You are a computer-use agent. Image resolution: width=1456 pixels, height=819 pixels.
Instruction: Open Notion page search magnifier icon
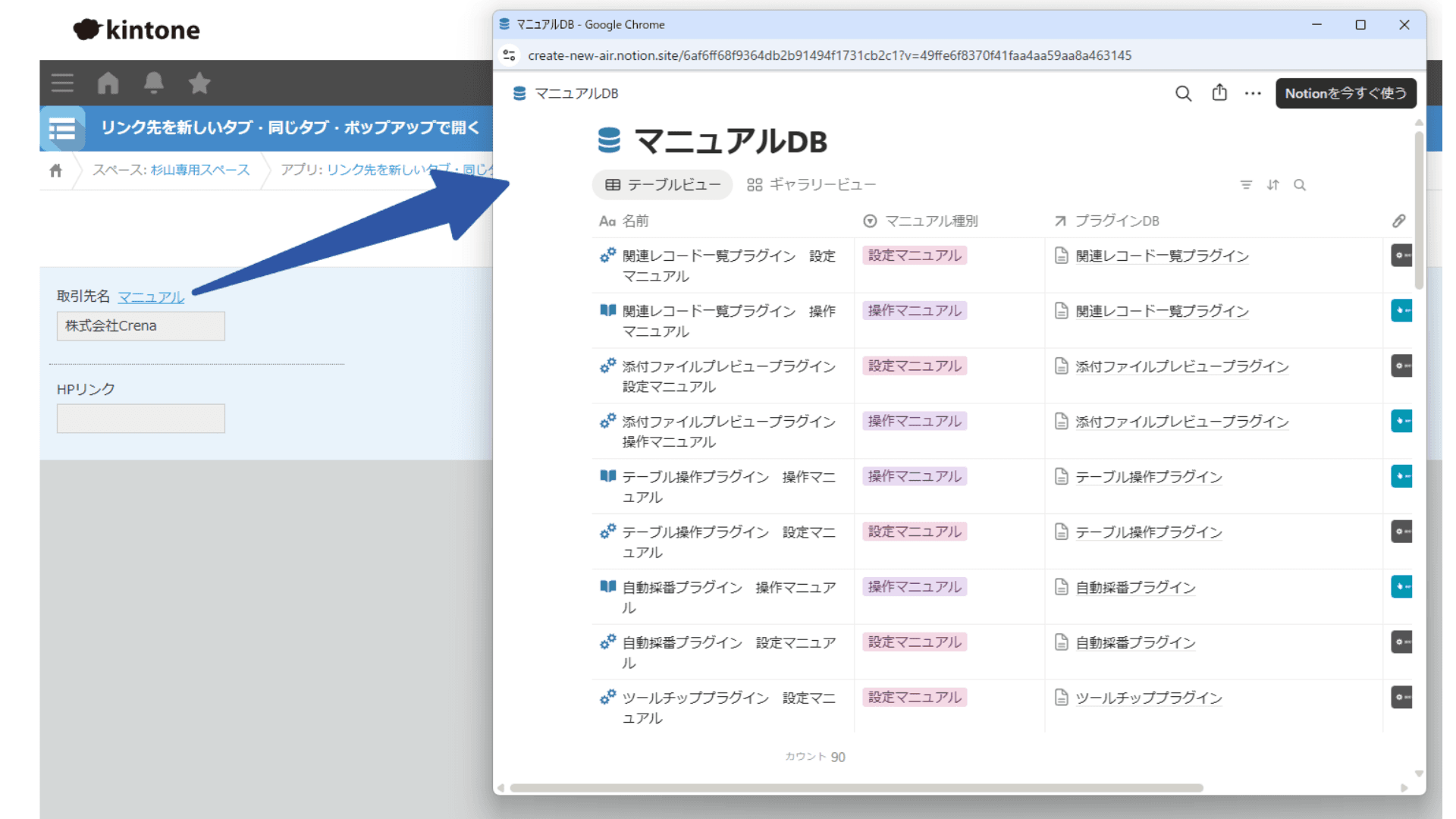[x=1183, y=93]
